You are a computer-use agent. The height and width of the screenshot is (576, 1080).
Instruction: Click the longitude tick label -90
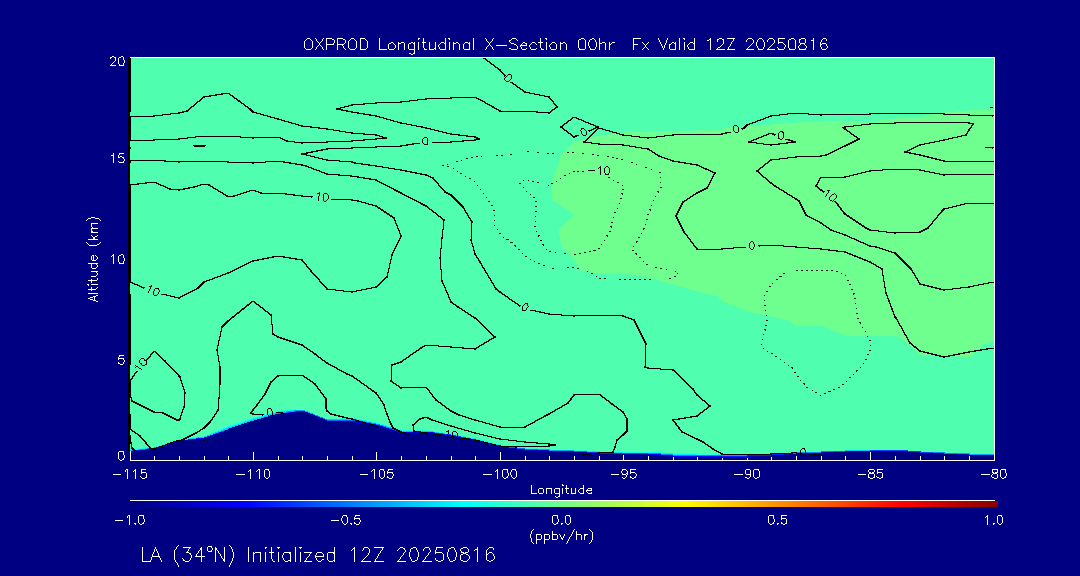pos(747,474)
